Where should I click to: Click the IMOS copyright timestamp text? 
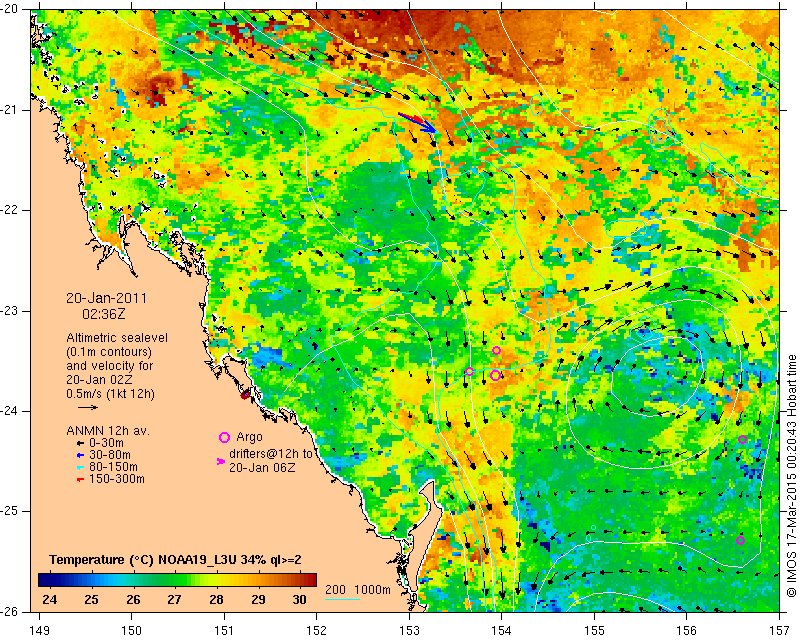791,477
